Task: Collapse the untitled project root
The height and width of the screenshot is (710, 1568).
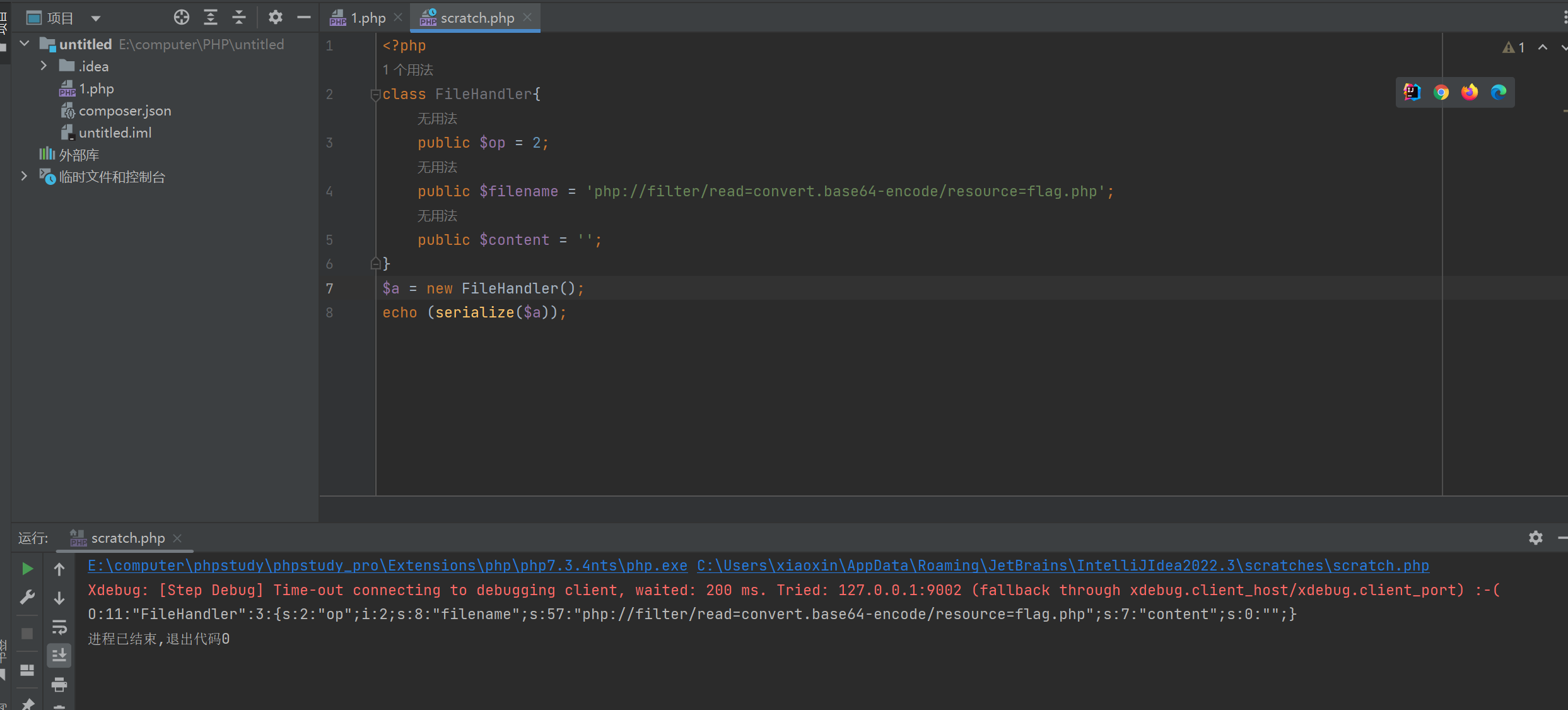Action: pyautogui.click(x=25, y=44)
